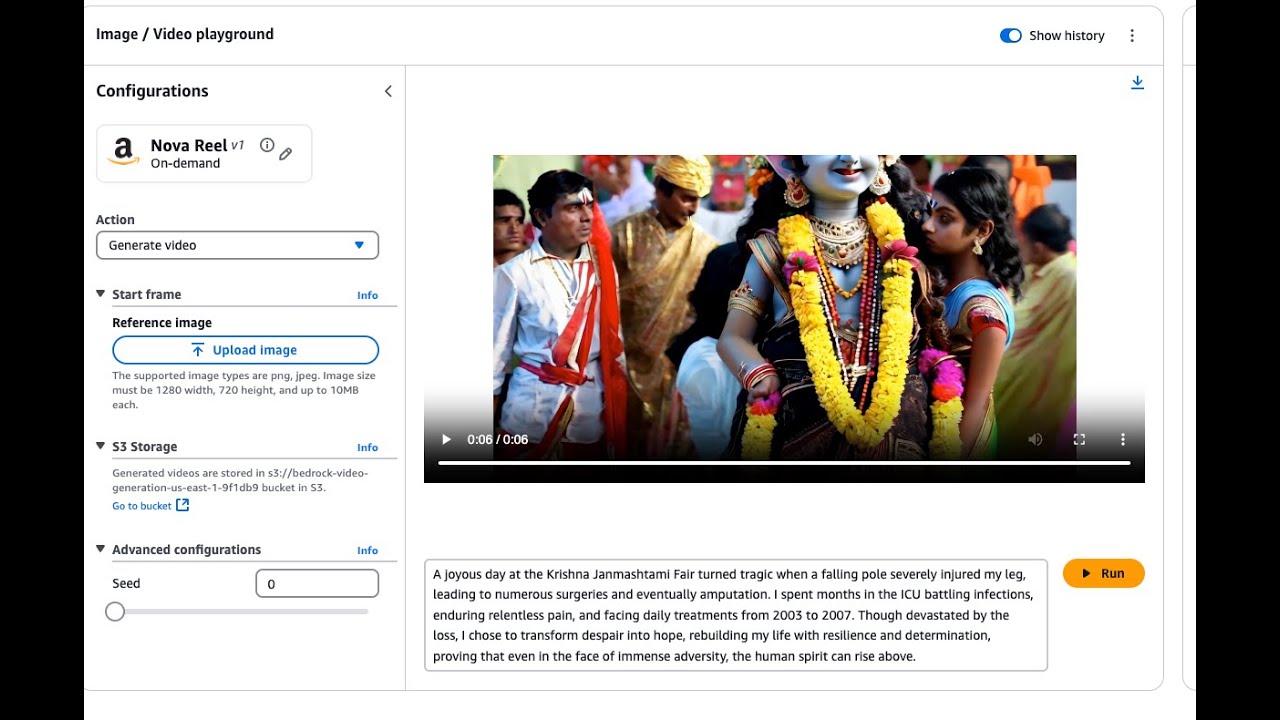Collapse the Configurations panel arrow
The width and height of the screenshot is (1280, 720).
(388, 91)
